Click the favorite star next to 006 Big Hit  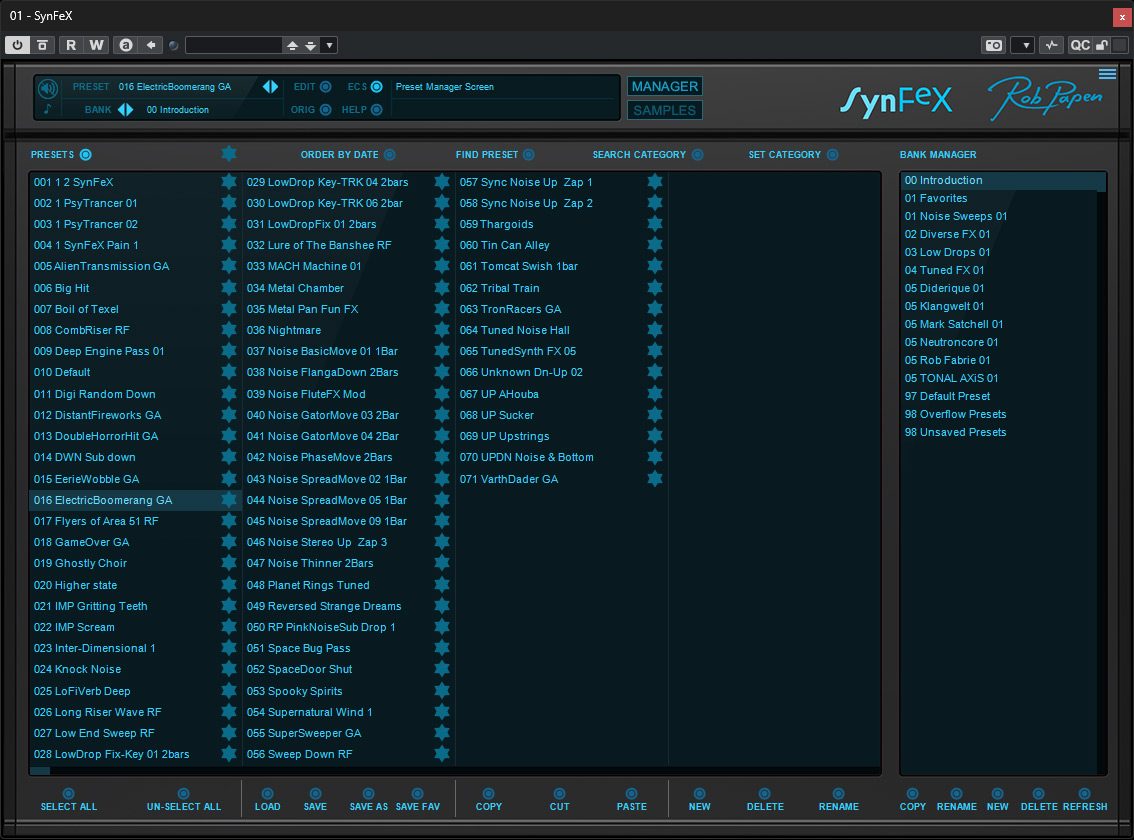click(229, 287)
